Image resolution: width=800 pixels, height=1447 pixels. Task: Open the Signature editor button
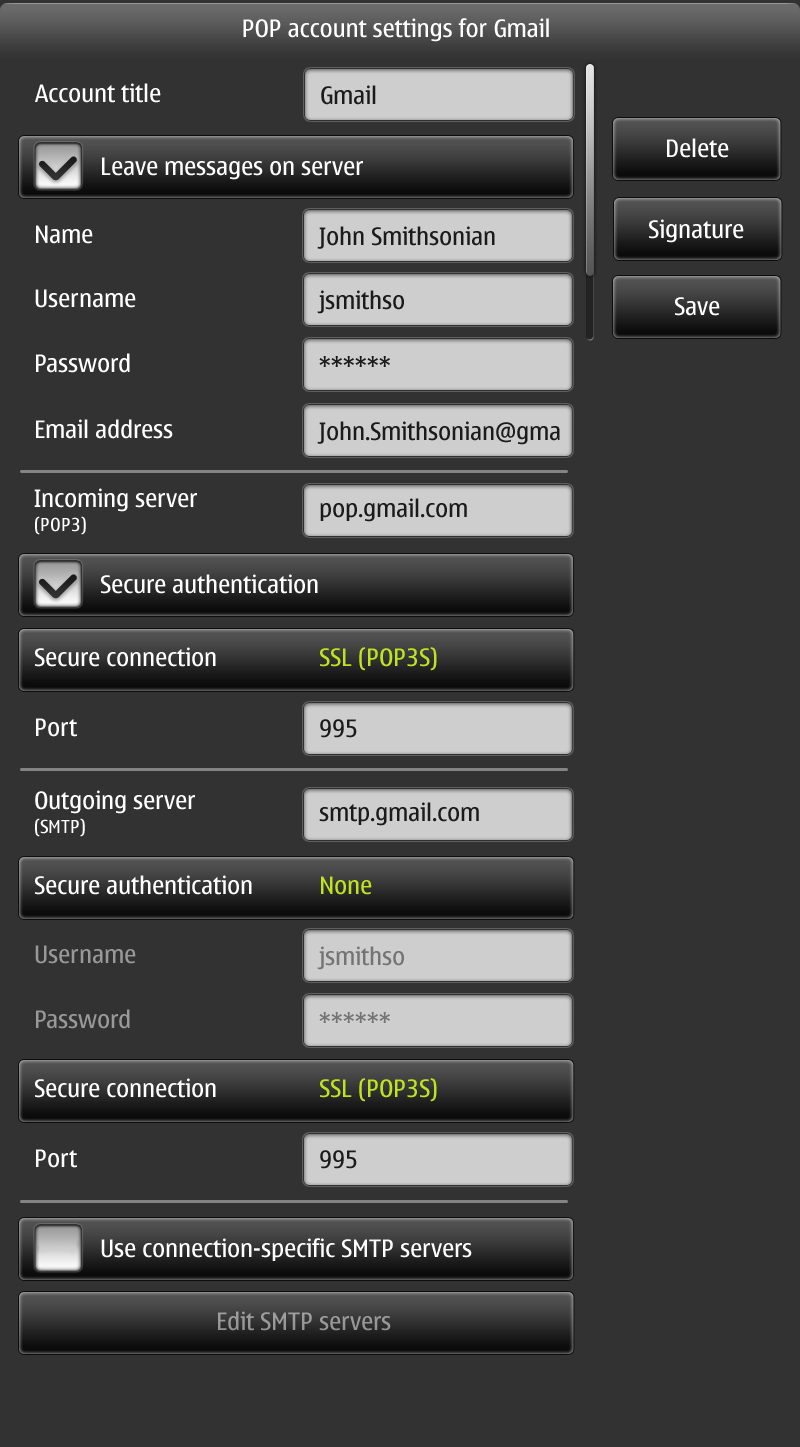(x=696, y=230)
